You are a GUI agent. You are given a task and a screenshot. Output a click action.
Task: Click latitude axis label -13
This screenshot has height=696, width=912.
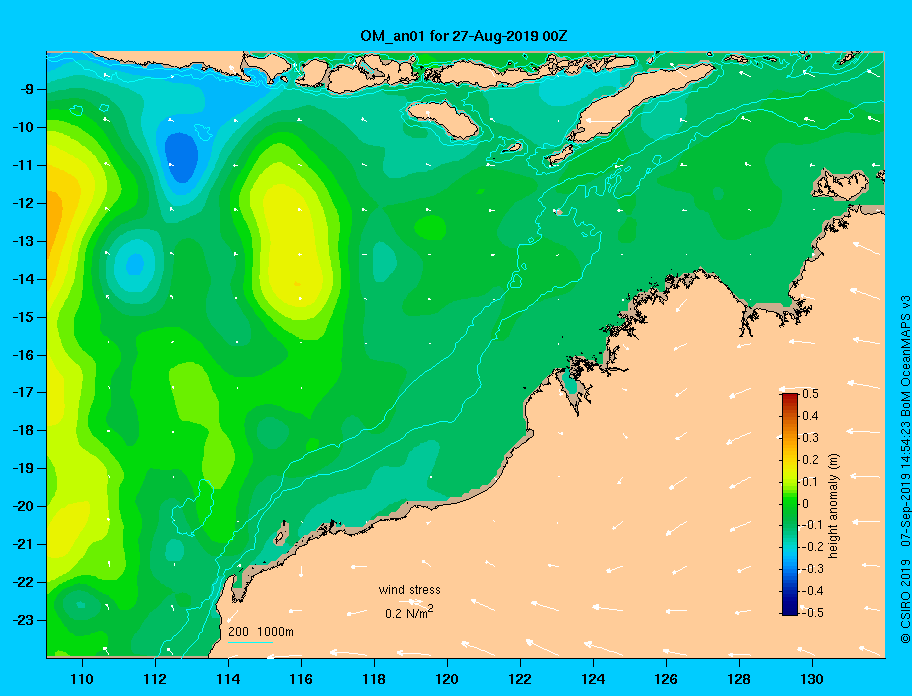tap(23, 241)
